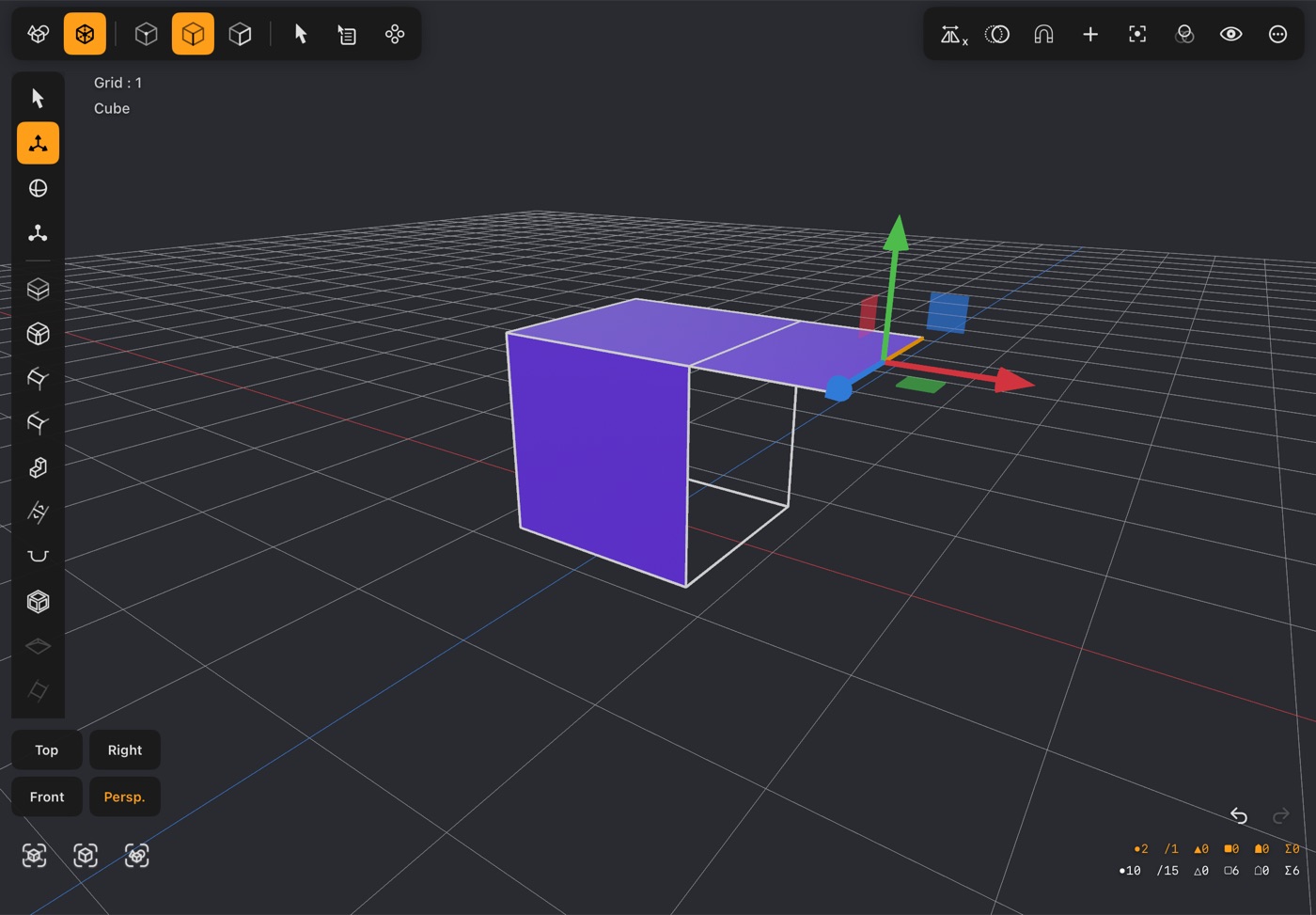This screenshot has width=1316, height=915.
Task: Undo the last action
Action: coord(1239,815)
